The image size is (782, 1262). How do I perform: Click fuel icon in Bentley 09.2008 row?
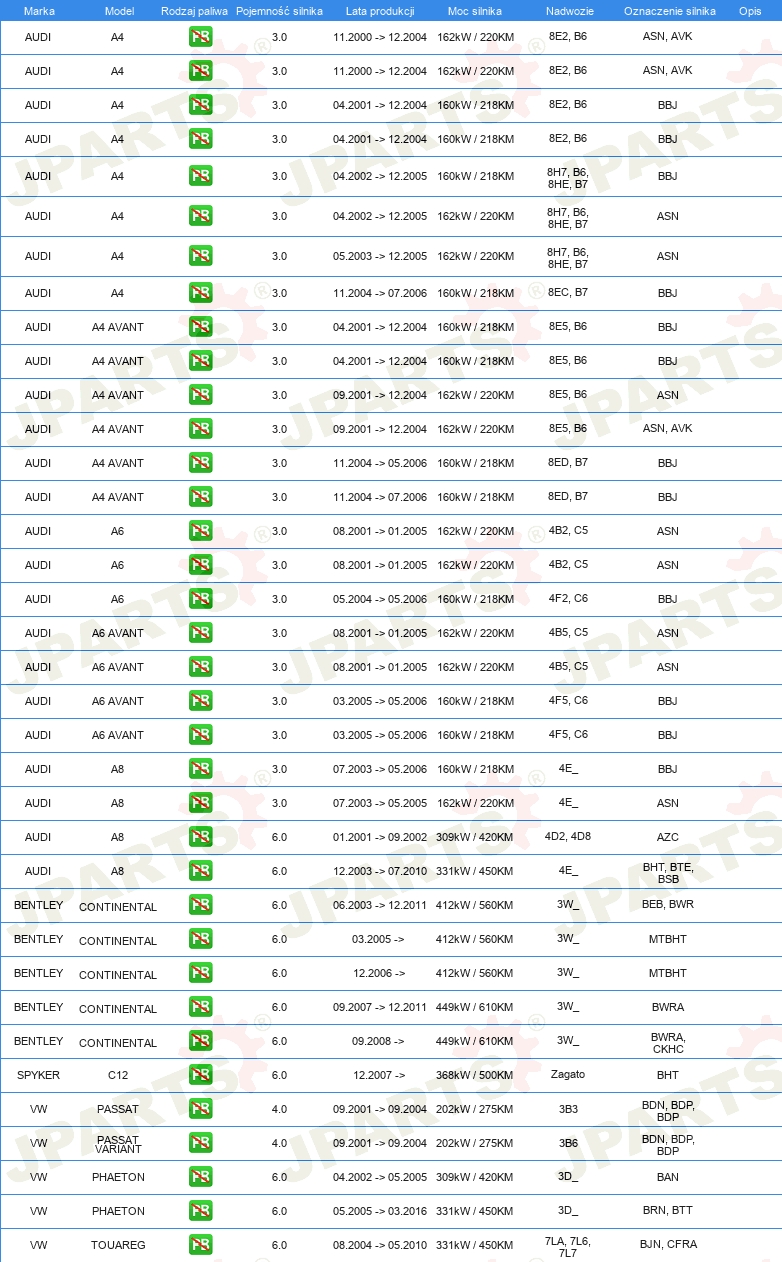click(200, 1041)
